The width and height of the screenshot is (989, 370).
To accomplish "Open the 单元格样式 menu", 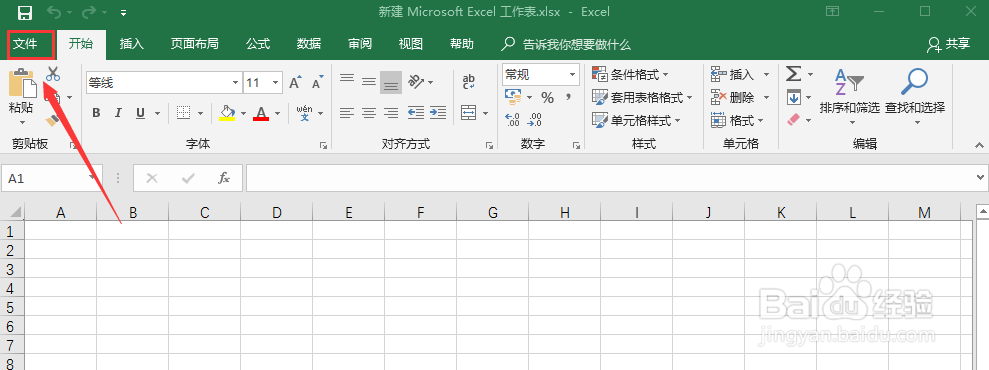I will (x=636, y=120).
